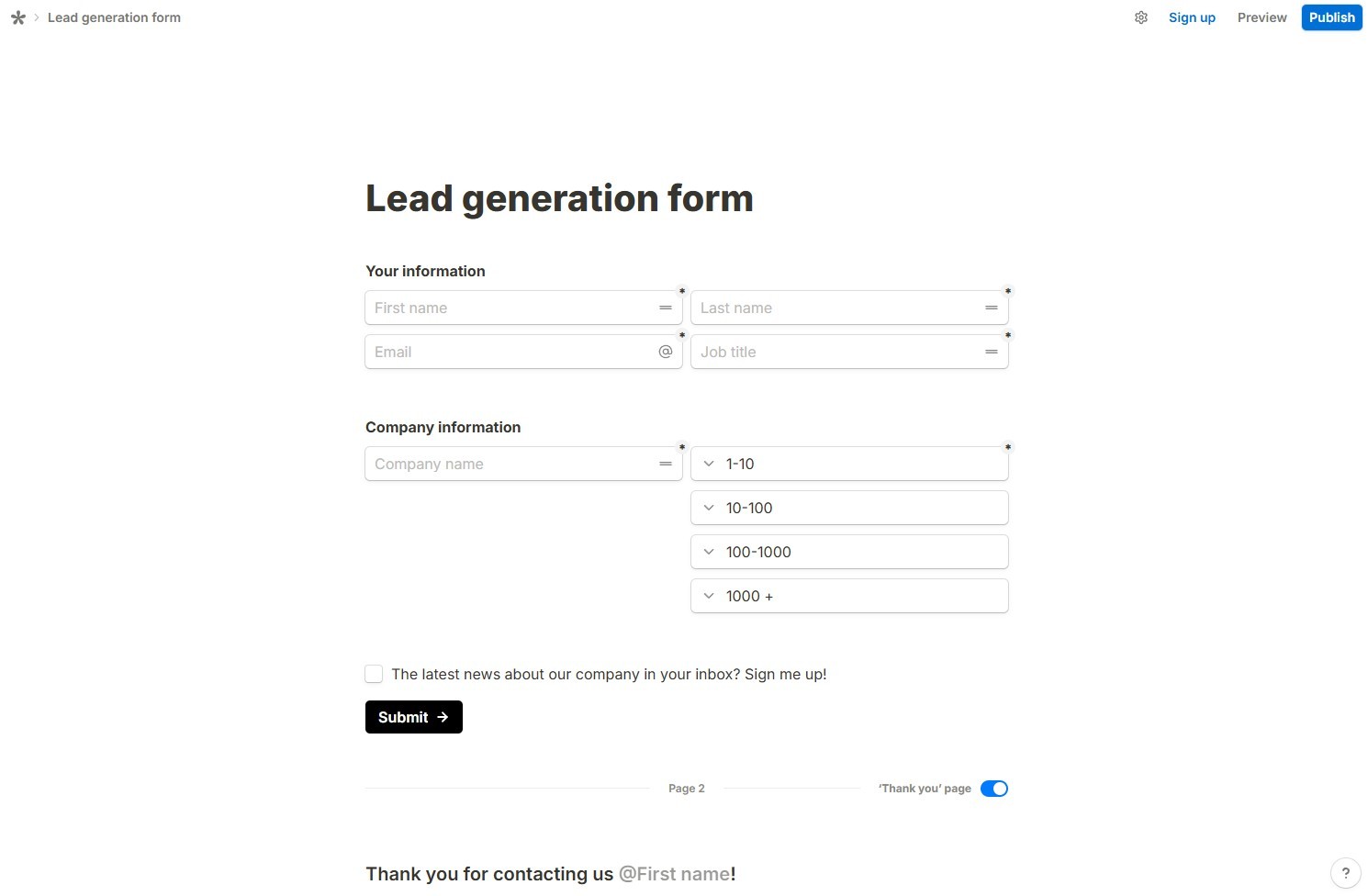Click the asterisk home logo icon

(18, 17)
